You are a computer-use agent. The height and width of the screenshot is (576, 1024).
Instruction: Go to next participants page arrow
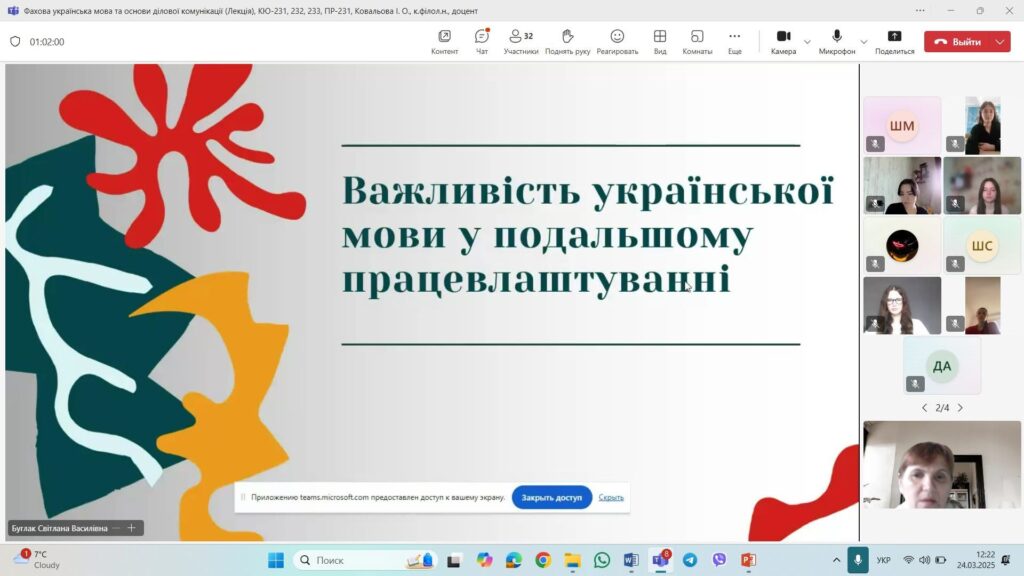[960, 408]
